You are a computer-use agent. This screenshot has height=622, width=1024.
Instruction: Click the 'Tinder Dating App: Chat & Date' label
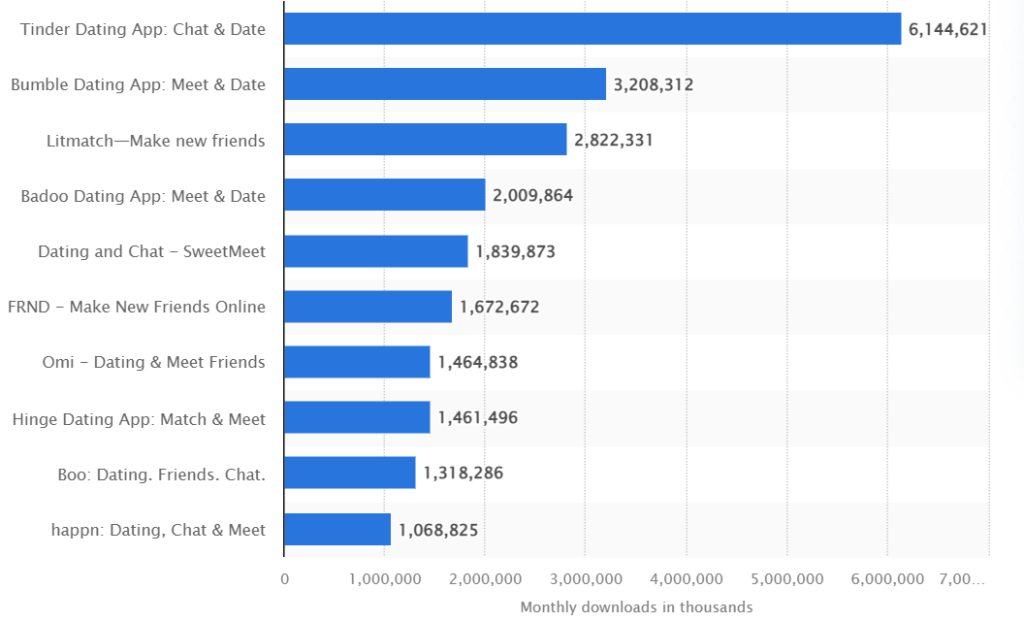(x=142, y=29)
